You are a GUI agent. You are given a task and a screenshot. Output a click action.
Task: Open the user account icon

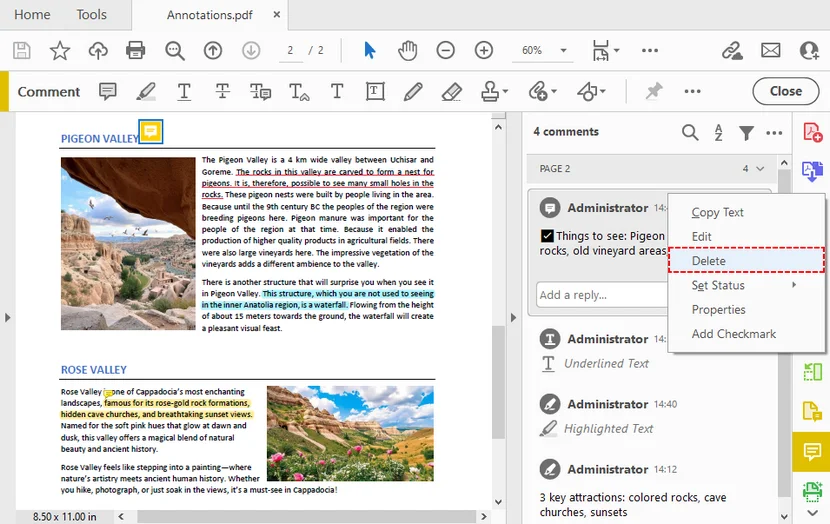coord(809,51)
